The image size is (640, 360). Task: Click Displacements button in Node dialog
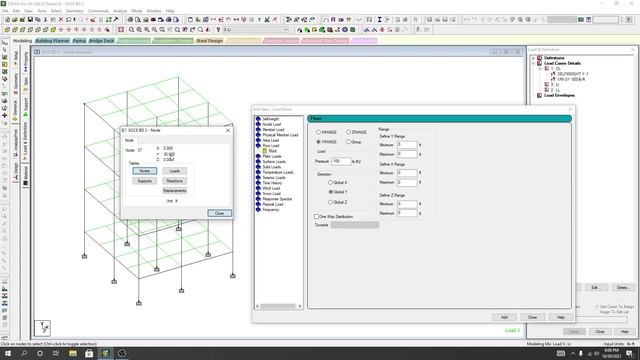175,191
